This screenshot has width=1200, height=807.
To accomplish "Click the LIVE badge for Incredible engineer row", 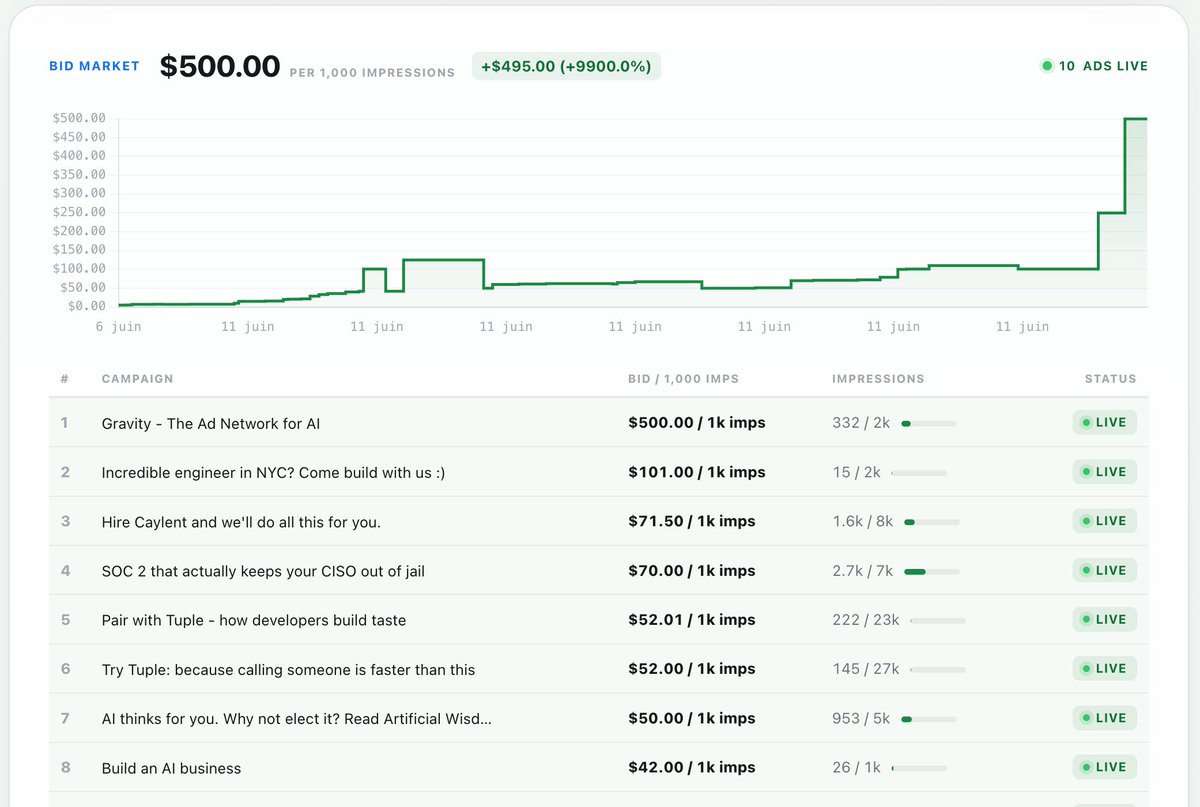I will pyautogui.click(x=1104, y=472).
